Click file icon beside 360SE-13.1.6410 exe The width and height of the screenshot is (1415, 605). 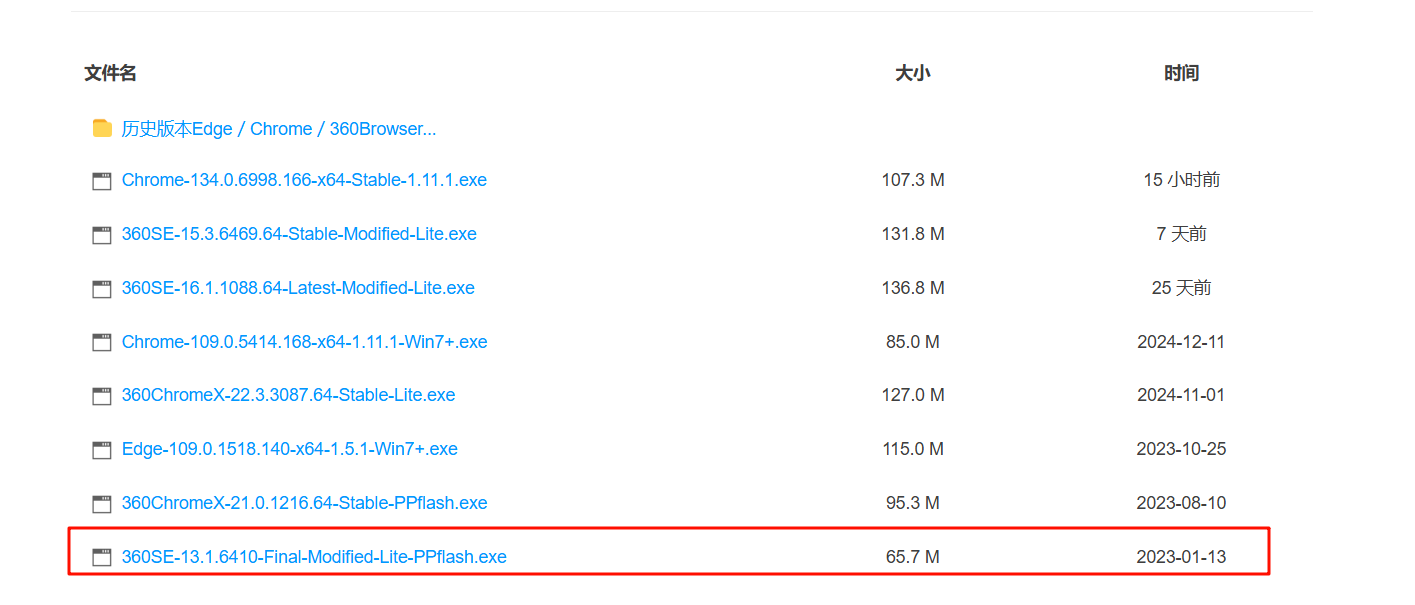coord(102,558)
